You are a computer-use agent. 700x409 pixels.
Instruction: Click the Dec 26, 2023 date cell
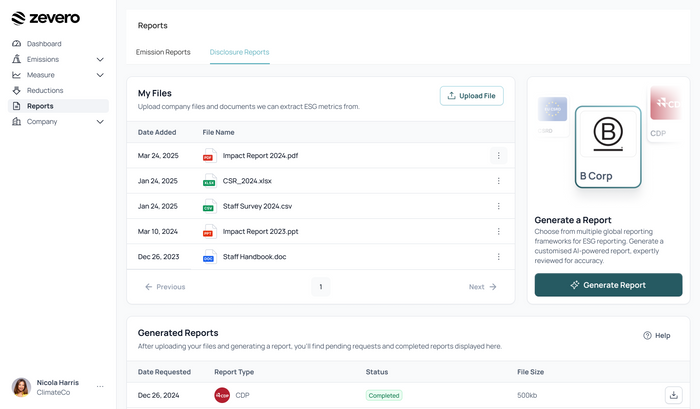[158, 257]
